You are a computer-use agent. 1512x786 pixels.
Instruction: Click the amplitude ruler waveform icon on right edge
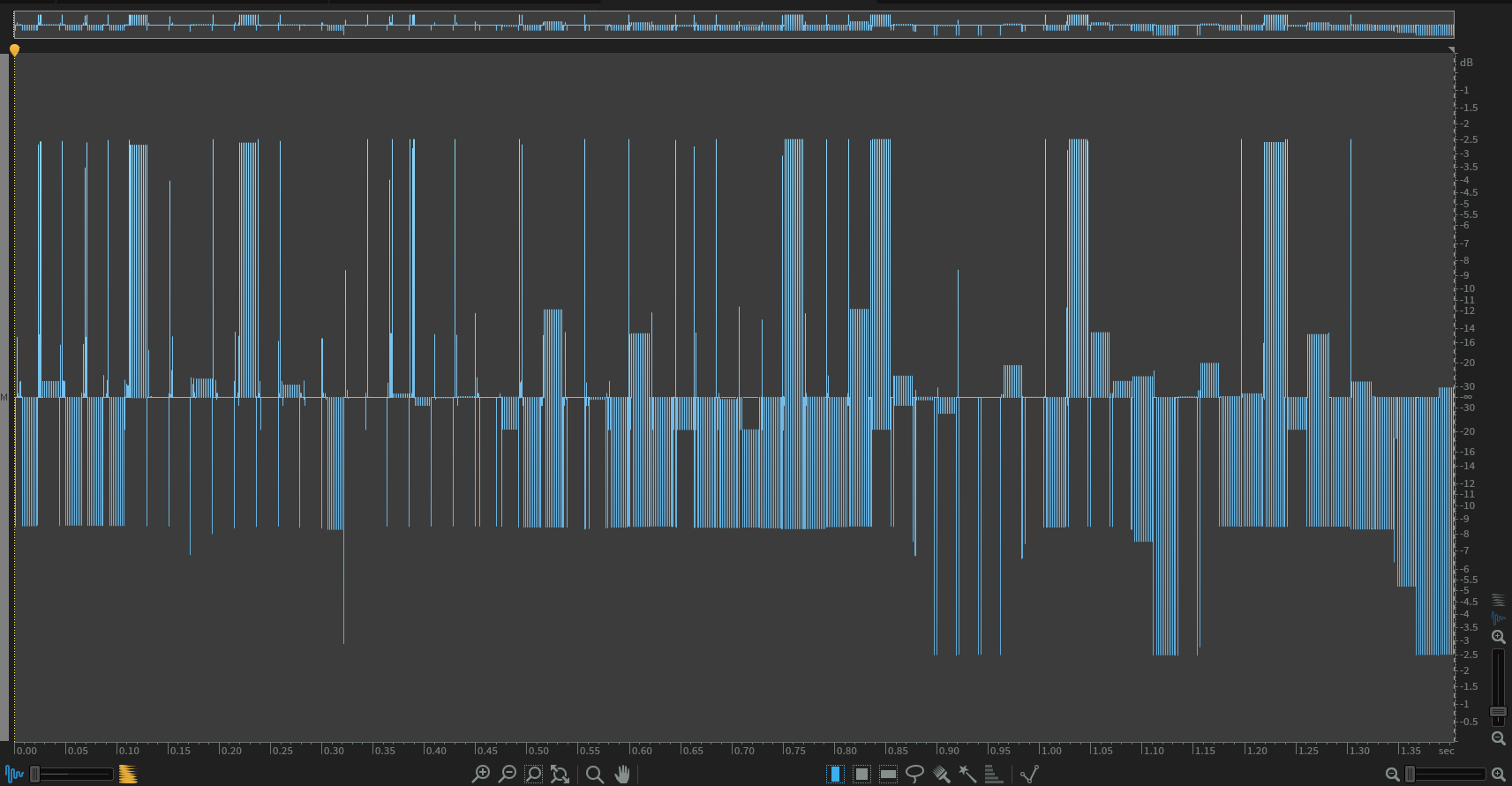(1498, 618)
